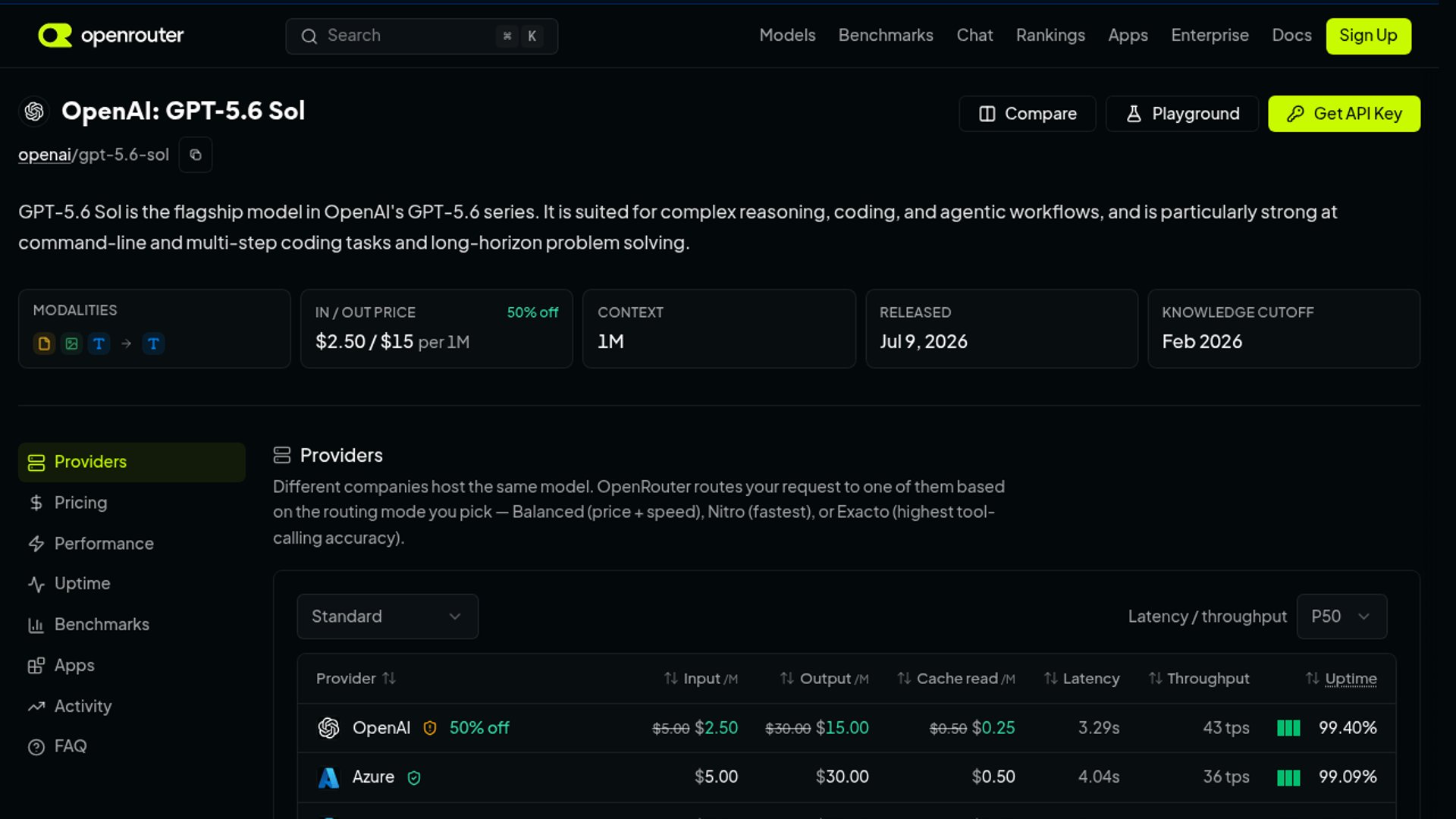This screenshot has height=819, width=1456.
Task: Click the Get API Key button
Action: tap(1344, 114)
